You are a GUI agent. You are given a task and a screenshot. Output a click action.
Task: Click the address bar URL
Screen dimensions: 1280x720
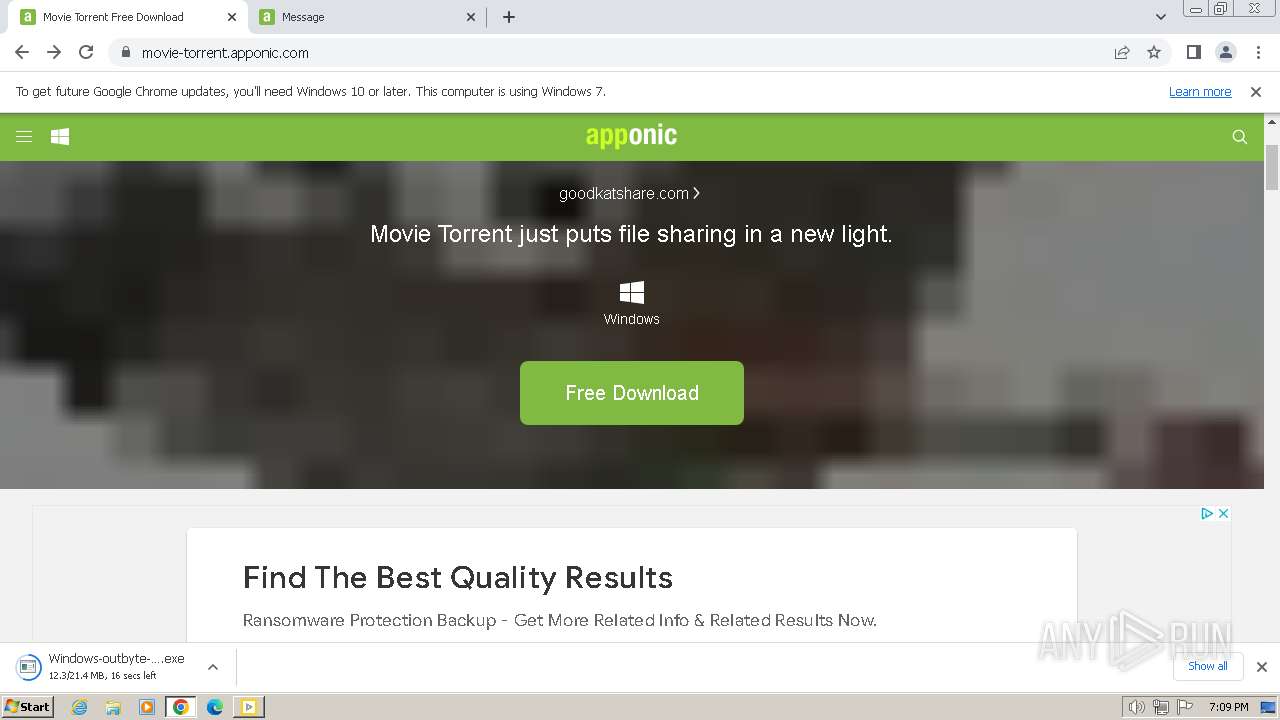(x=225, y=52)
